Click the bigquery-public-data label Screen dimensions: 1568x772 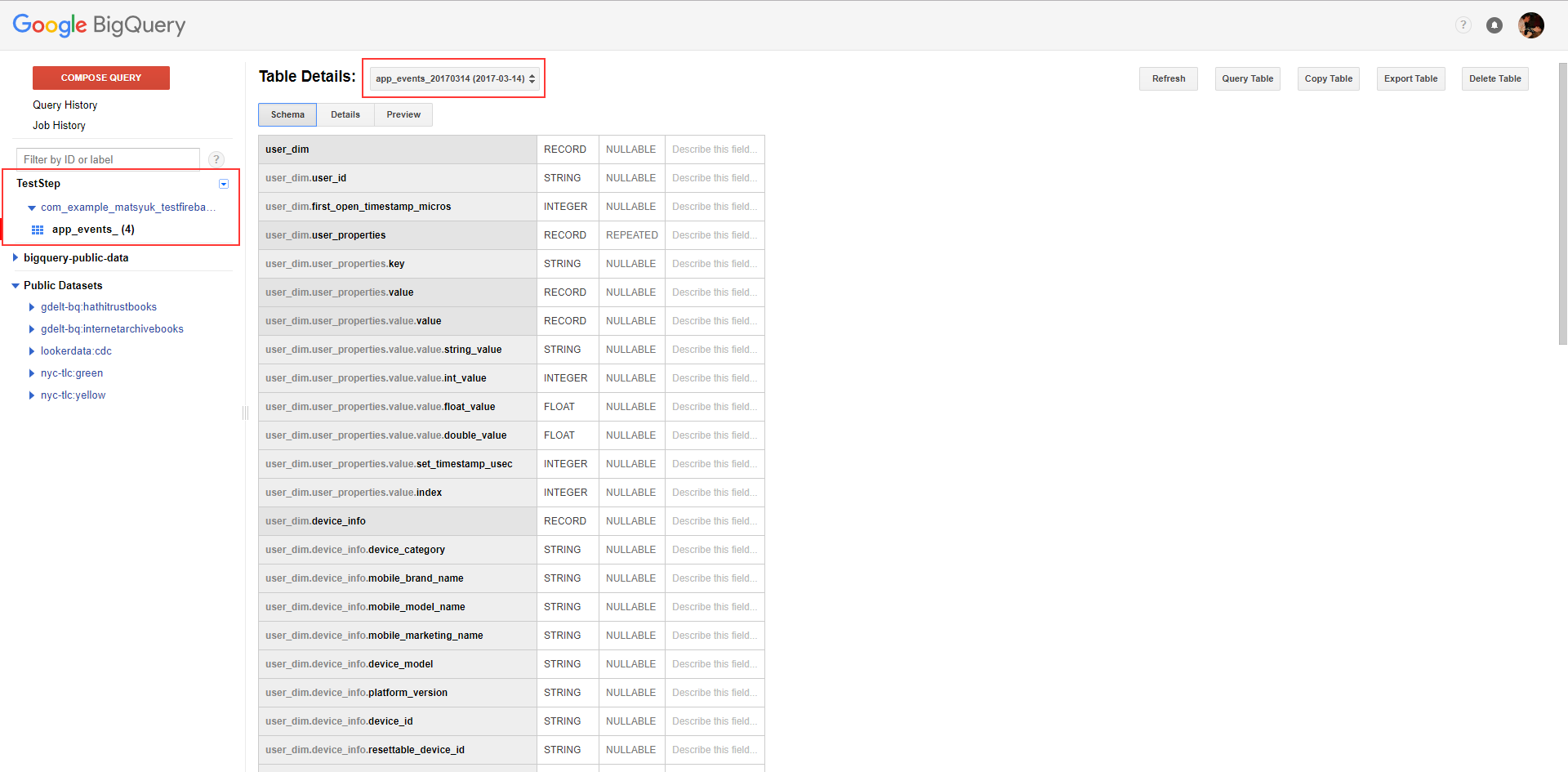[x=76, y=258]
